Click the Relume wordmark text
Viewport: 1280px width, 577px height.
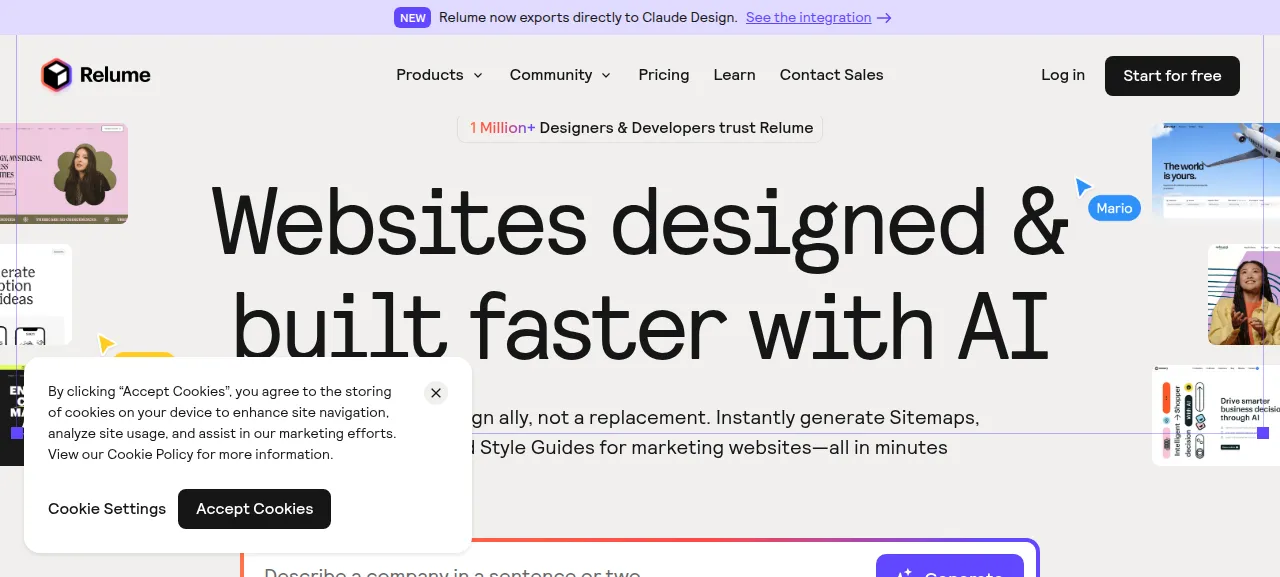point(115,75)
